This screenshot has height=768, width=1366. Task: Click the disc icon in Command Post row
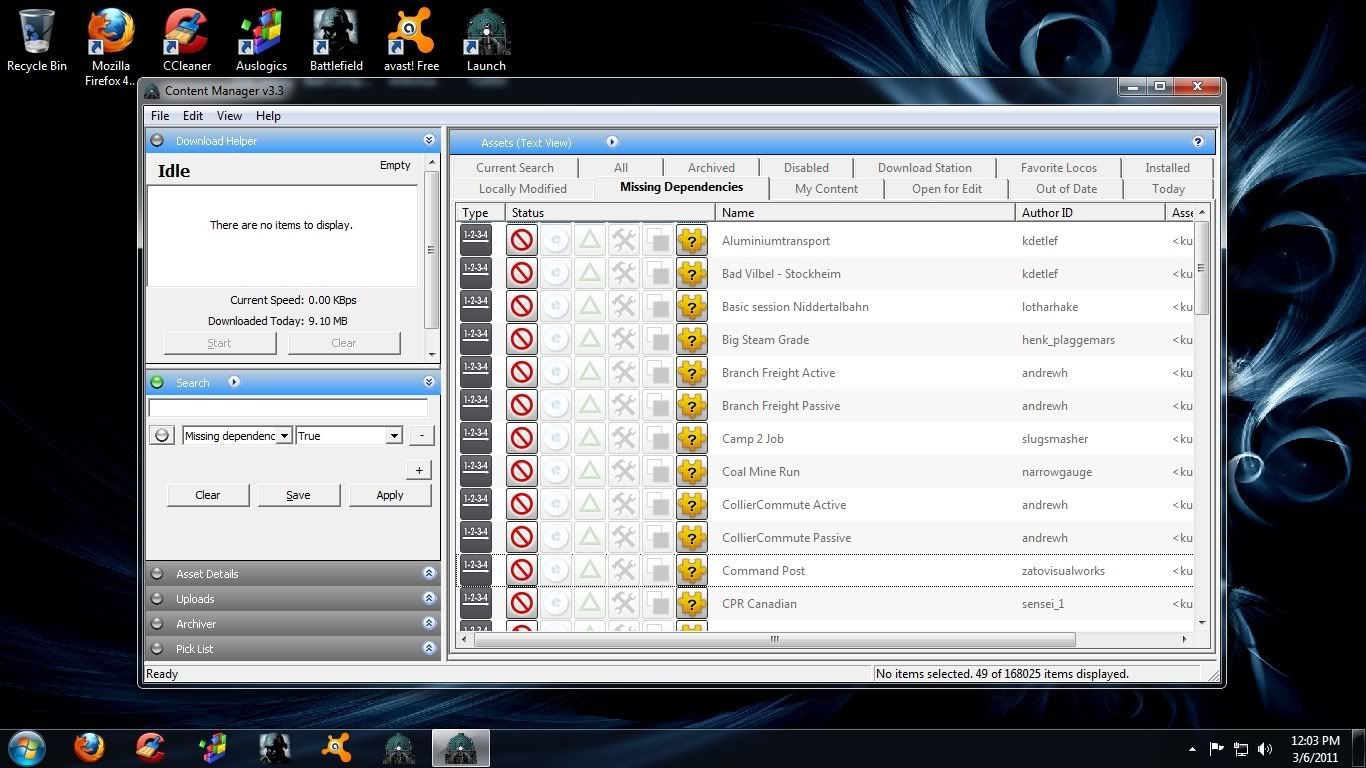[556, 571]
